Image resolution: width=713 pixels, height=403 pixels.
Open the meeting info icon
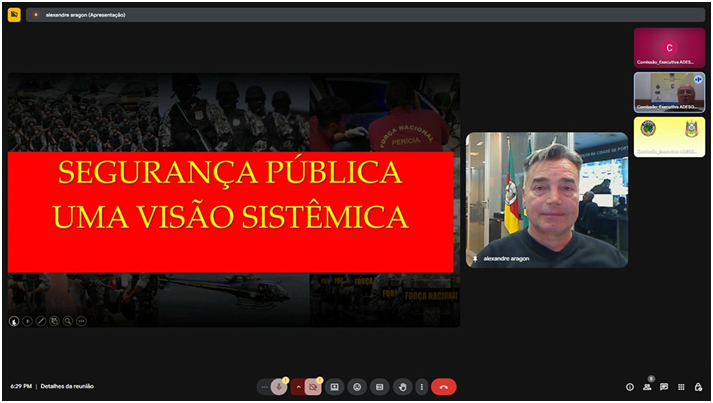coord(630,387)
